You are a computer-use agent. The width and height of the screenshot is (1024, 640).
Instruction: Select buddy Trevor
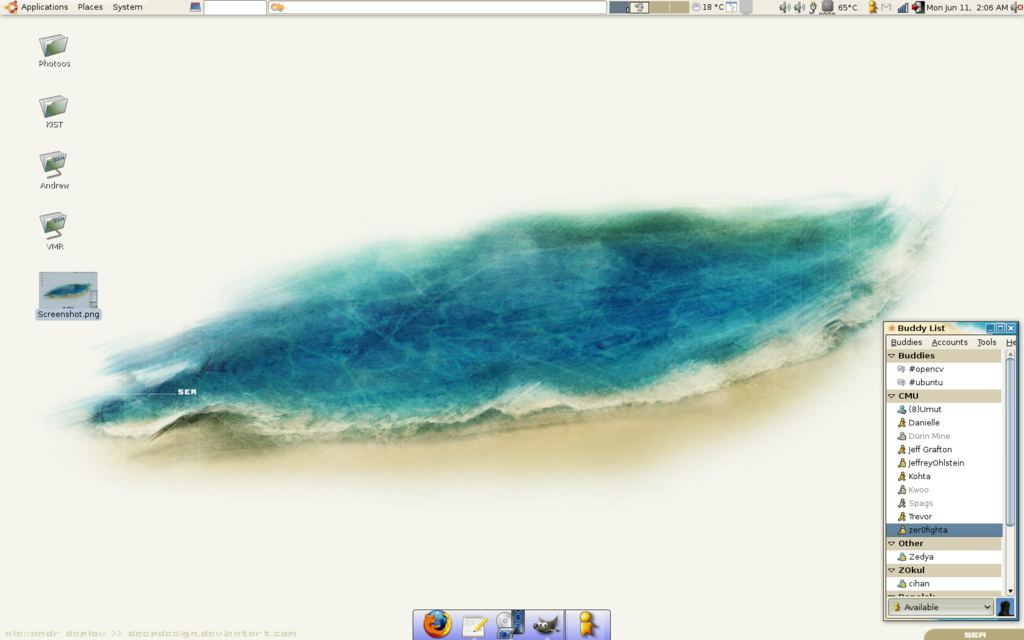[944, 517]
